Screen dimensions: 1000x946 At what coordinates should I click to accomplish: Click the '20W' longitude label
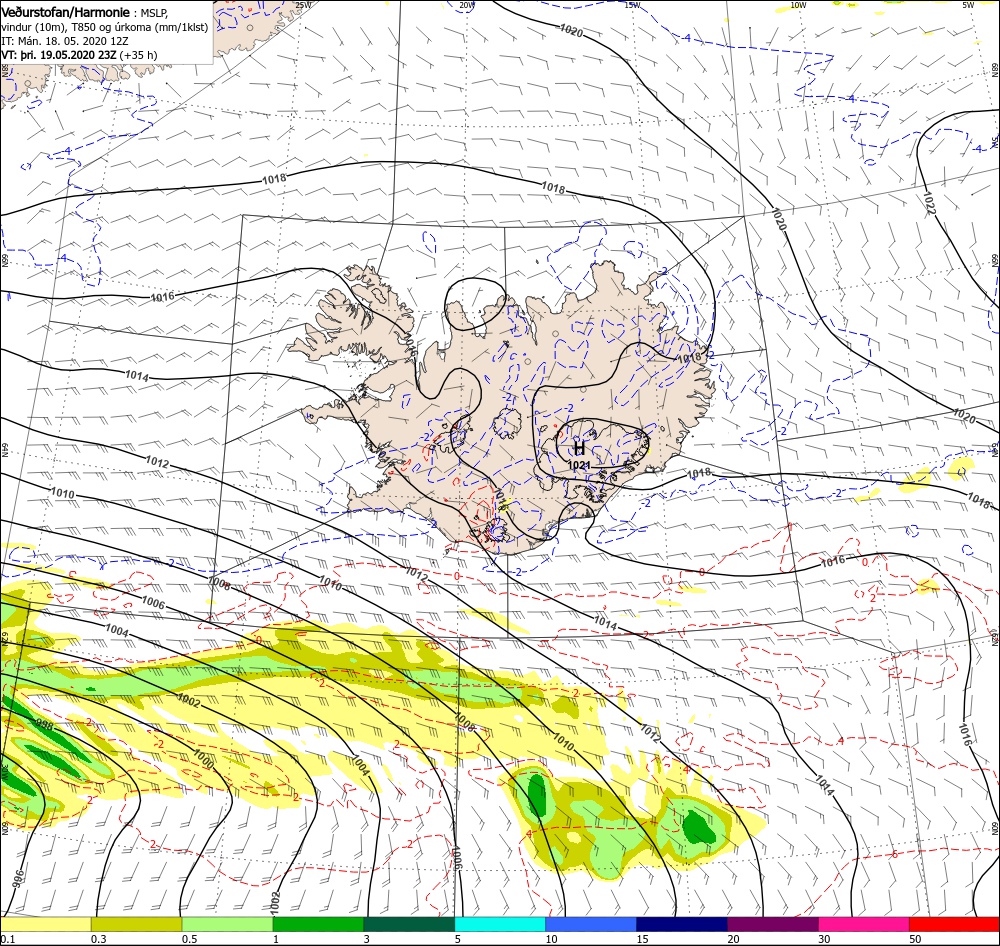tap(467, 5)
